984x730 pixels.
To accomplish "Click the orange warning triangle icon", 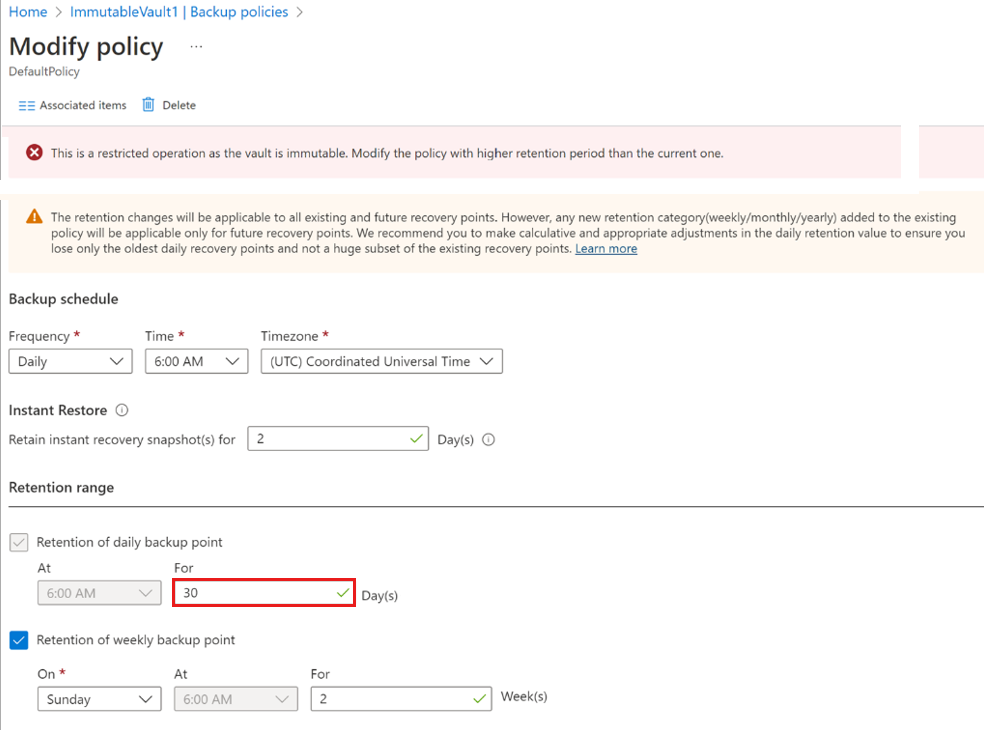I will [34, 217].
